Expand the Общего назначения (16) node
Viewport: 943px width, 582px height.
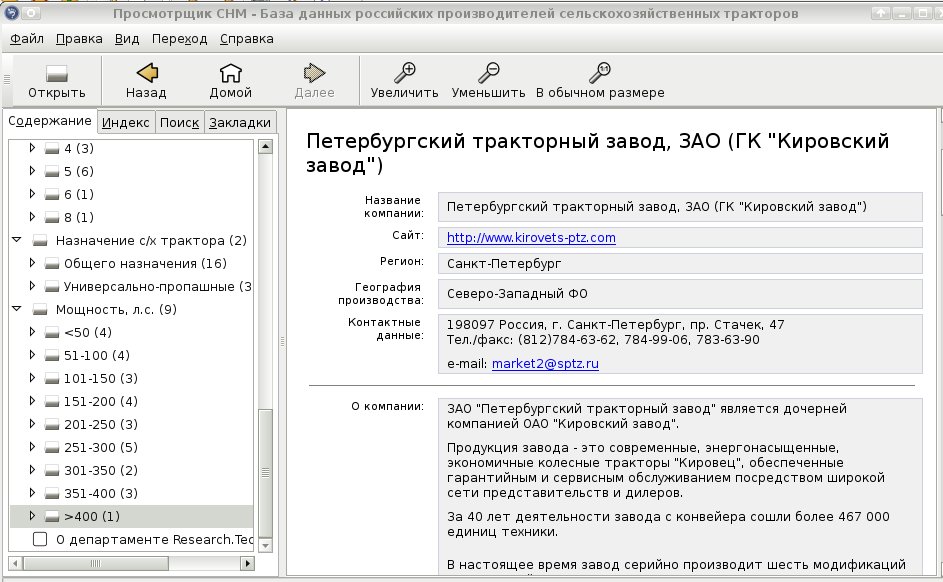click(32, 262)
